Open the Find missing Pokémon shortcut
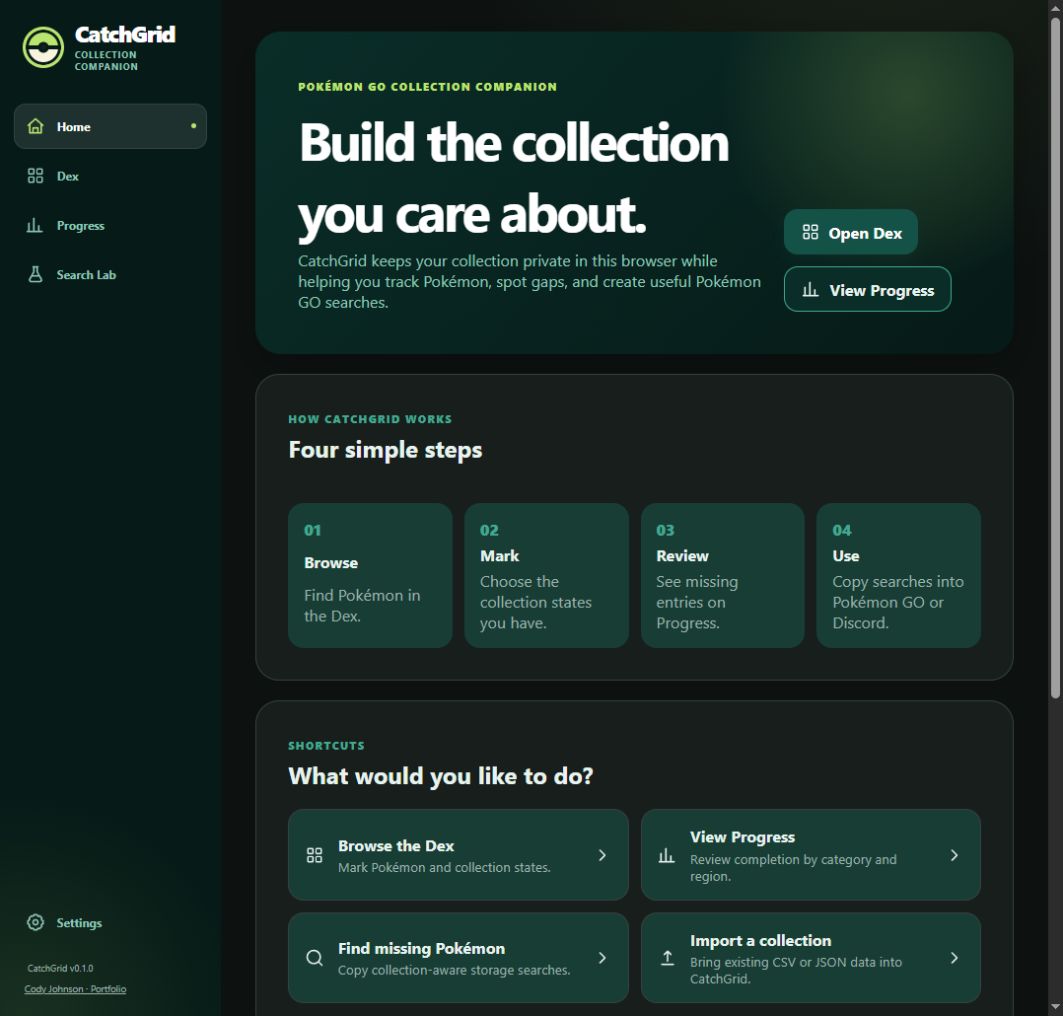Viewport: 1063px width, 1016px height. pyautogui.click(x=458, y=958)
